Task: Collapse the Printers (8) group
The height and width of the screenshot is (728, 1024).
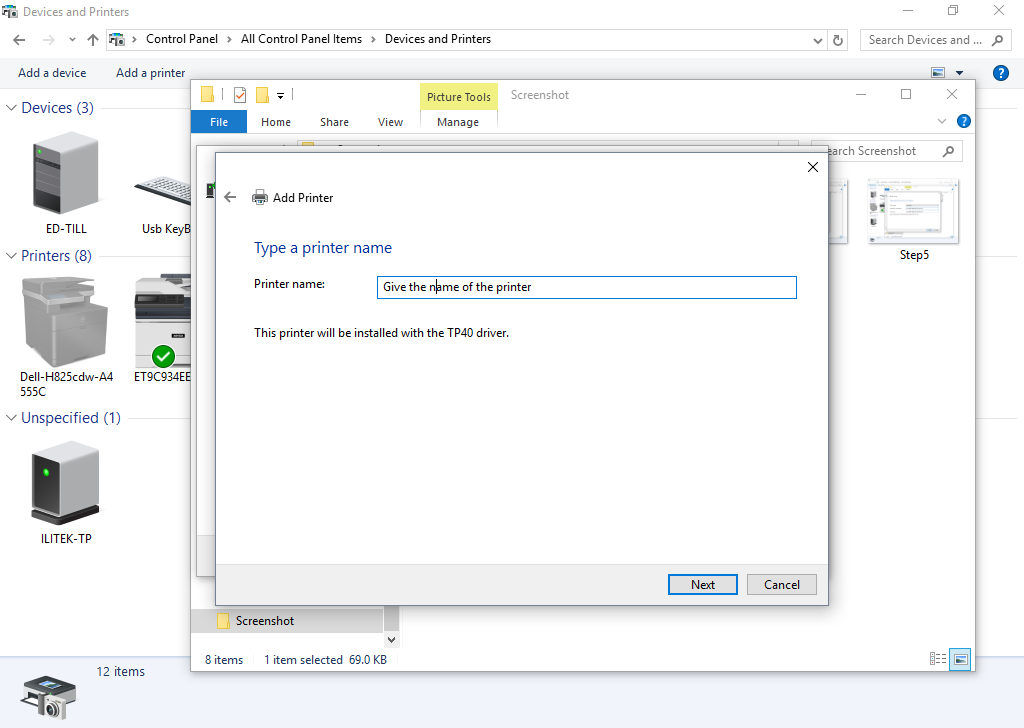Action: click(x=12, y=256)
